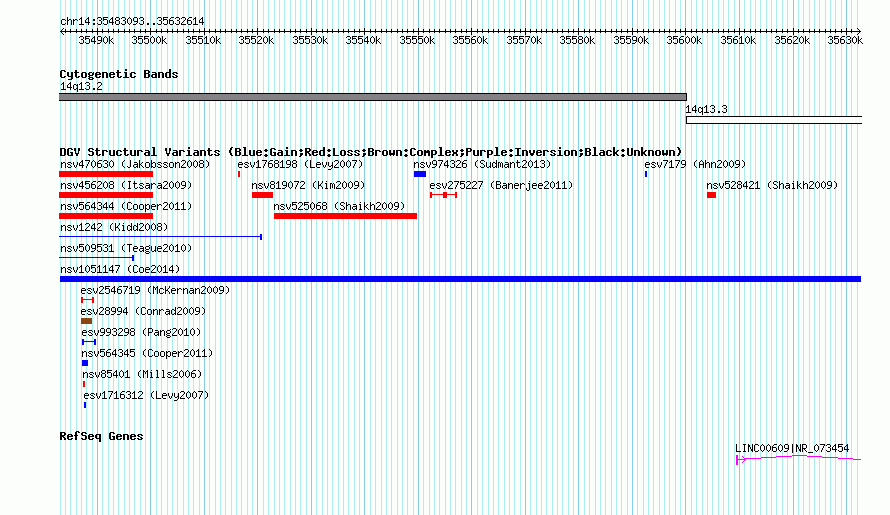The width and height of the screenshot is (890, 515).
Task: Click the thin blue nsv1242 variant line
Action: coord(161,237)
